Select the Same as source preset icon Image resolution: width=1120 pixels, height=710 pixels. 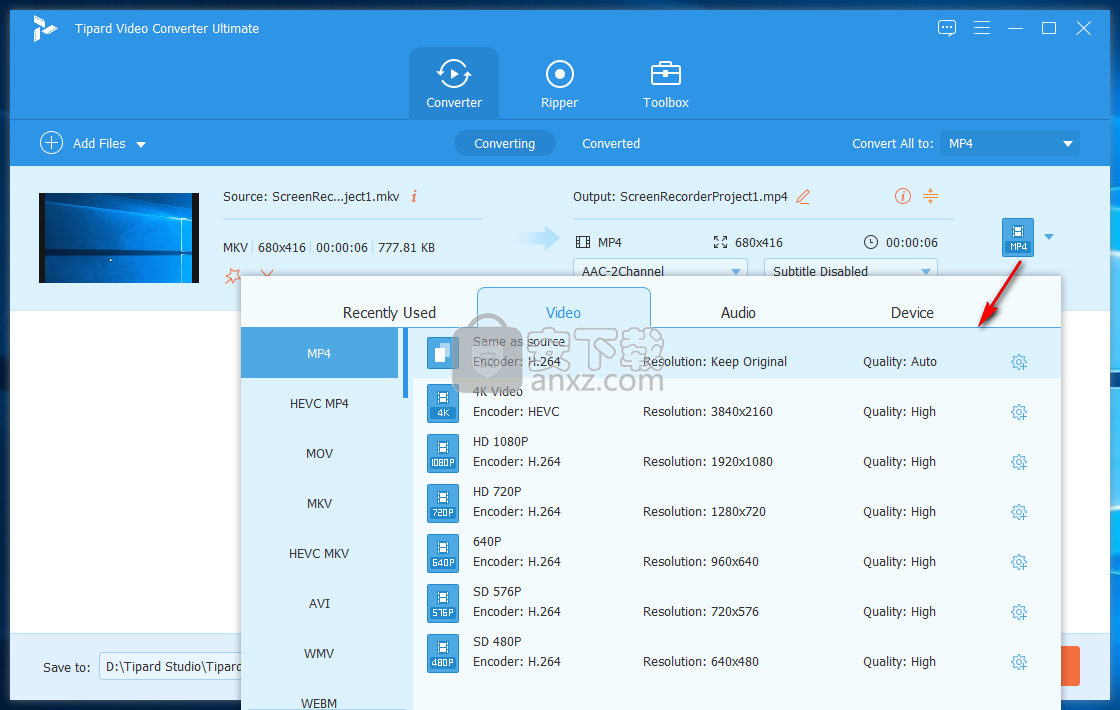(443, 352)
